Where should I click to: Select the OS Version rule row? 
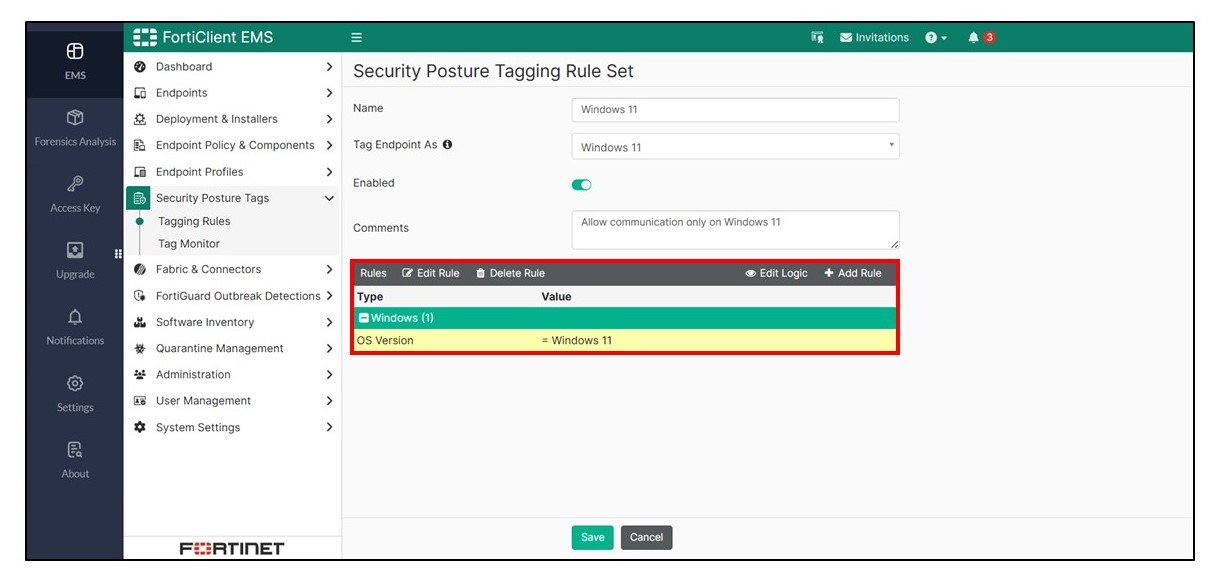(625, 341)
